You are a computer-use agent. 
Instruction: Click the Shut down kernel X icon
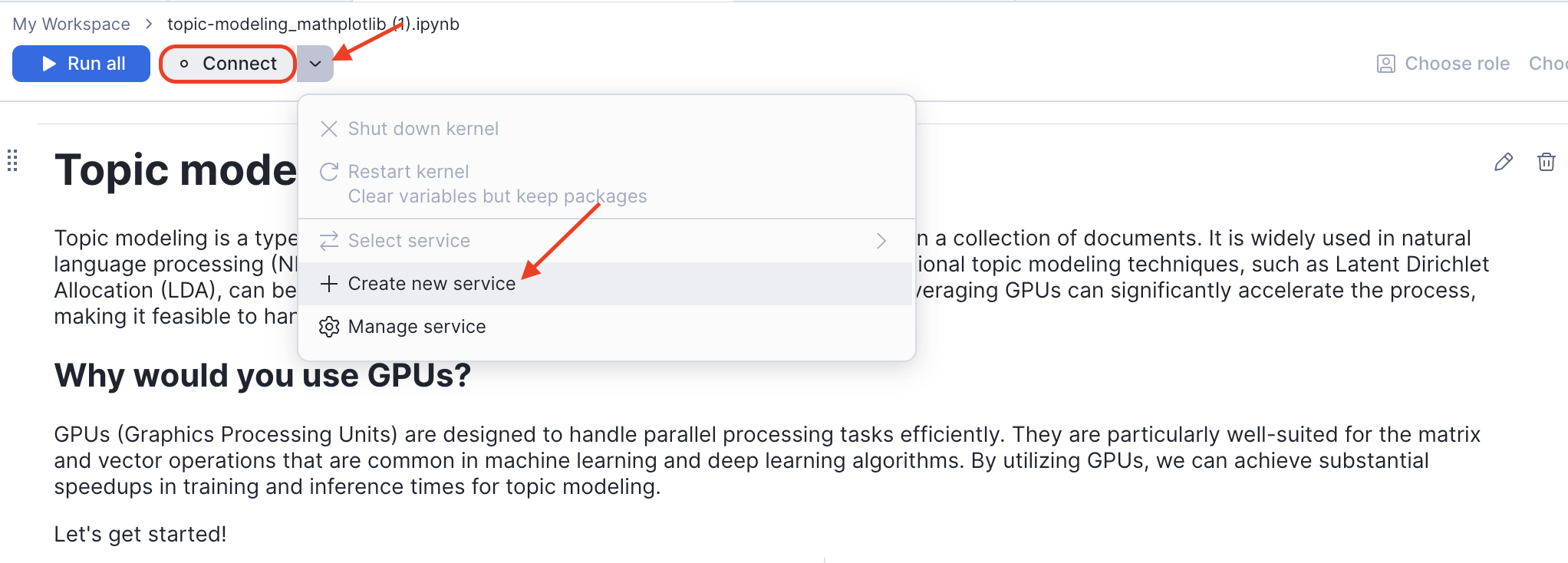tap(328, 129)
